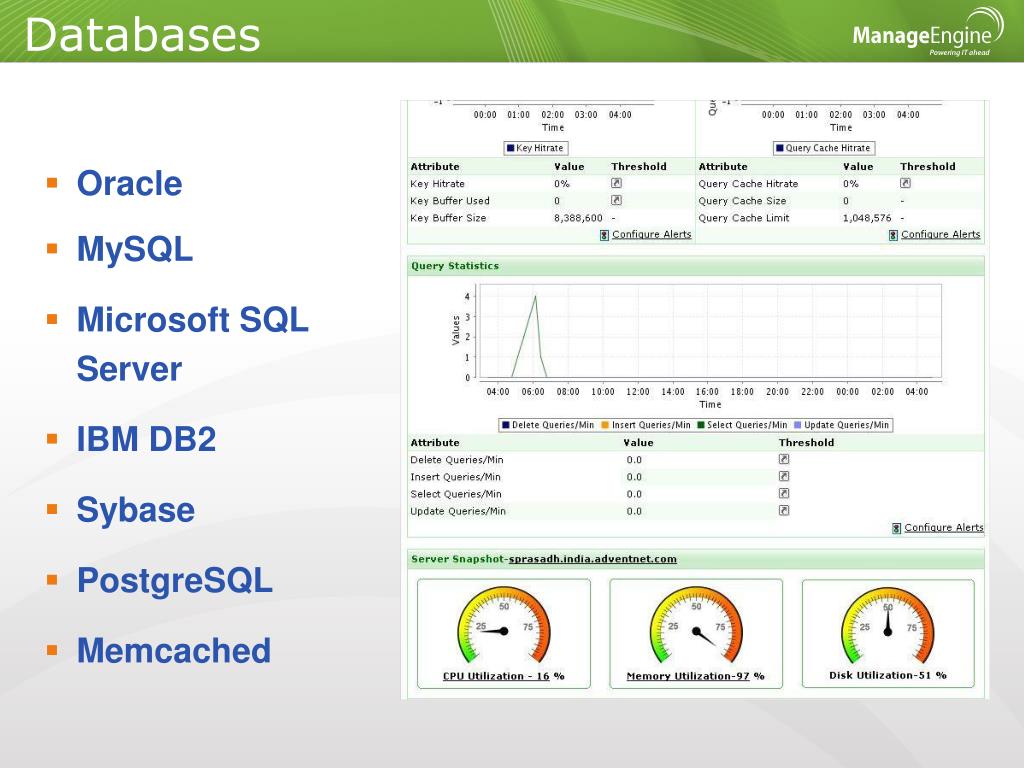Viewport: 1024px width, 768px height.
Task: Click the threshold icon for Key Hitrate
Action: tap(616, 184)
